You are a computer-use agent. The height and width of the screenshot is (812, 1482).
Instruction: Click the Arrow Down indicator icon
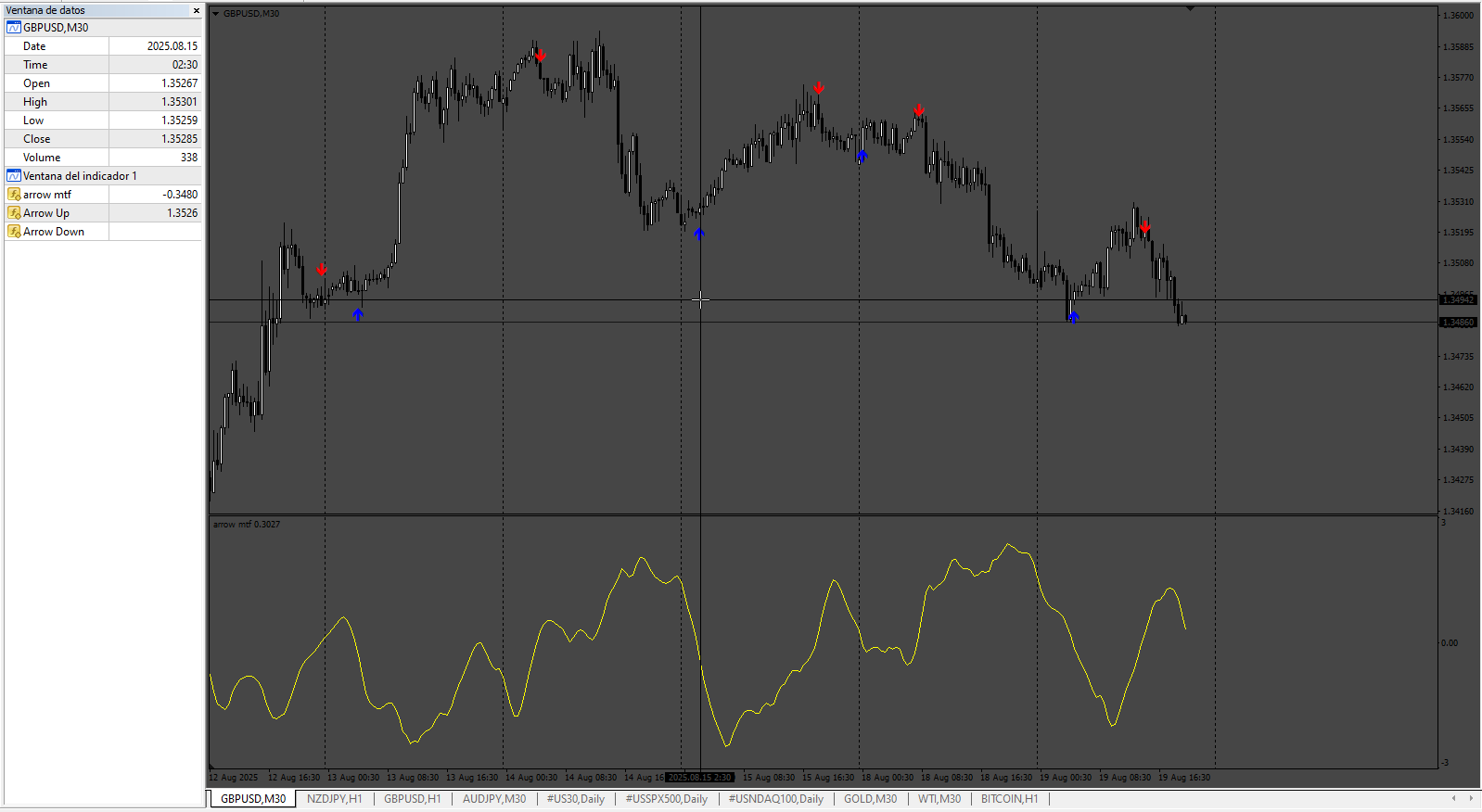tap(14, 232)
